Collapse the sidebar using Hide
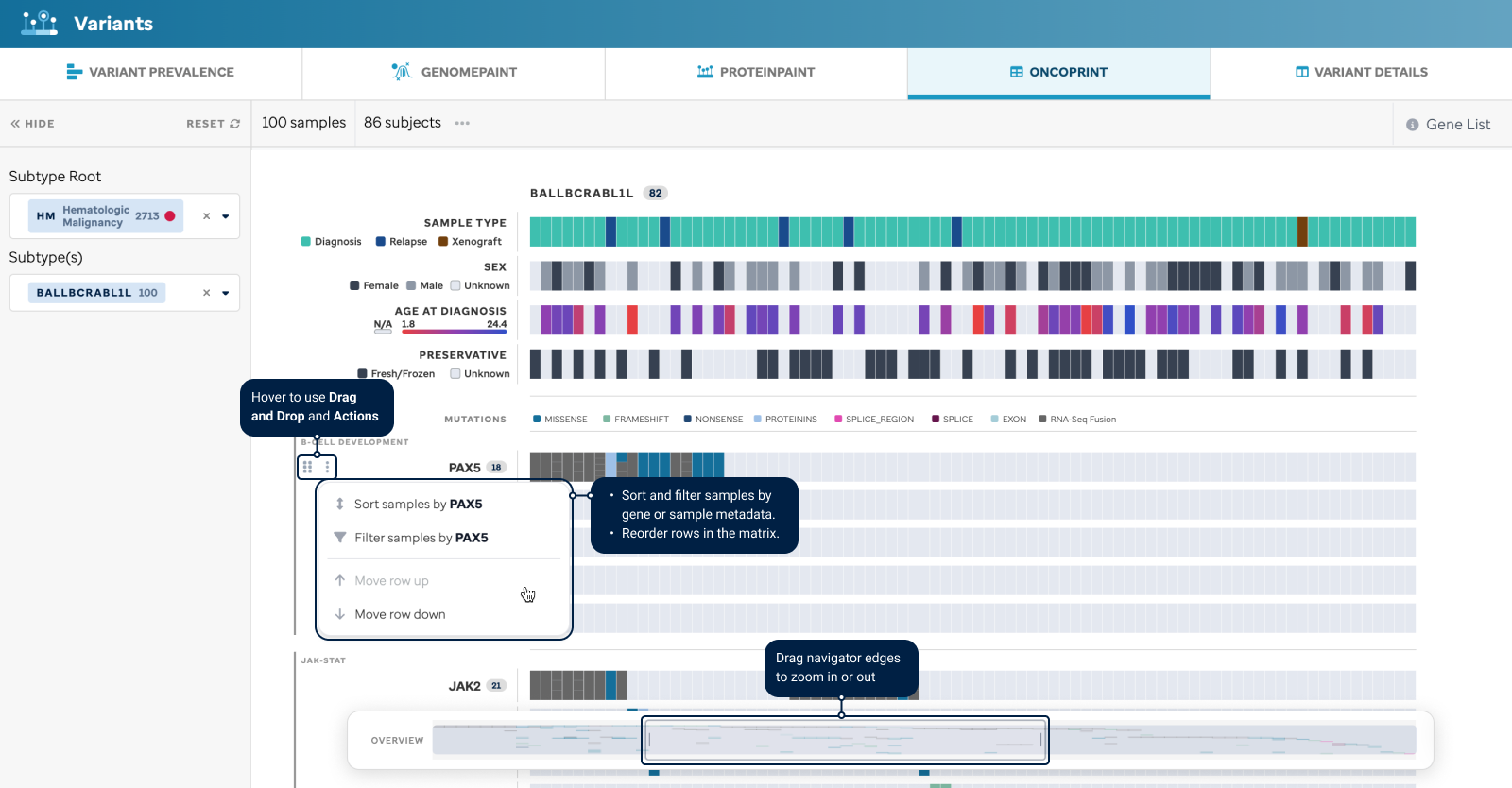Image resolution: width=1512 pixels, height=788 pixels. tap(33, 124)
